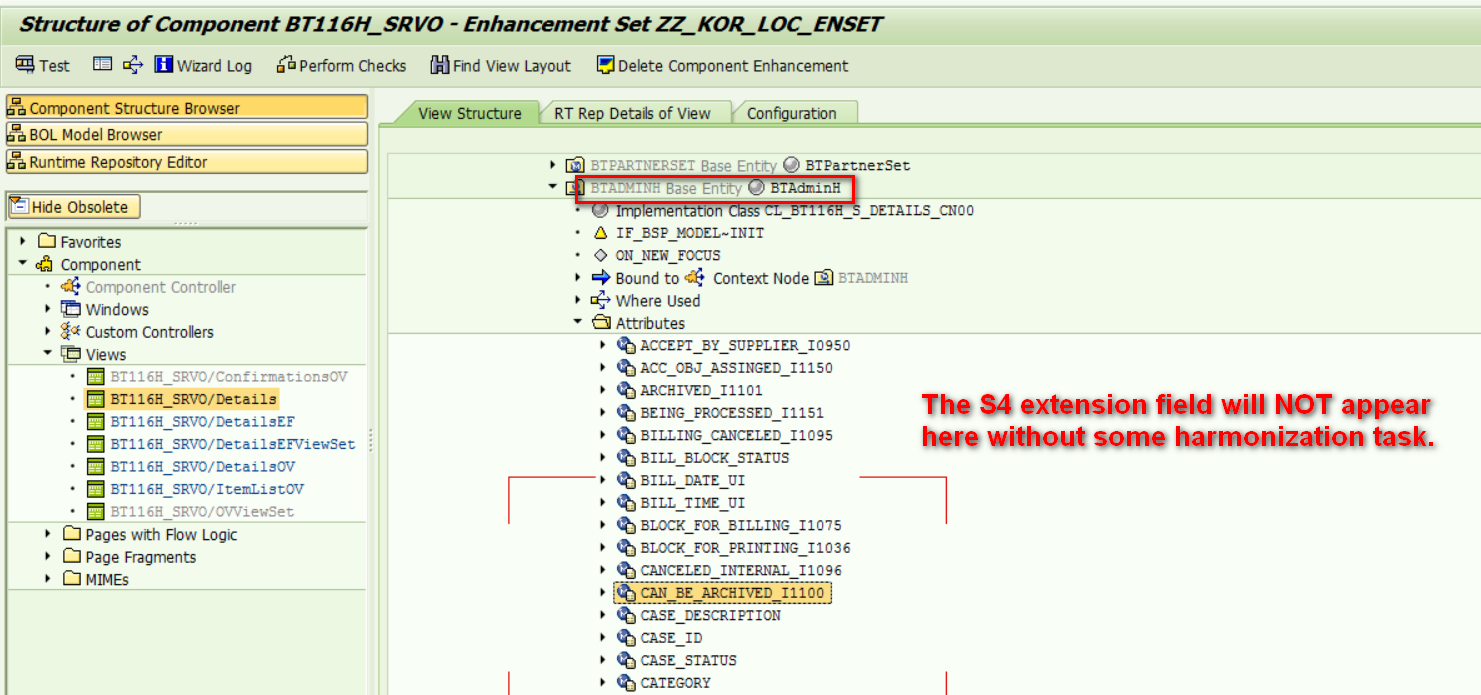Select the BILL_BLOCK_STATUS attribute
The height and width of the screenshot is (695, 1481).
714,458
